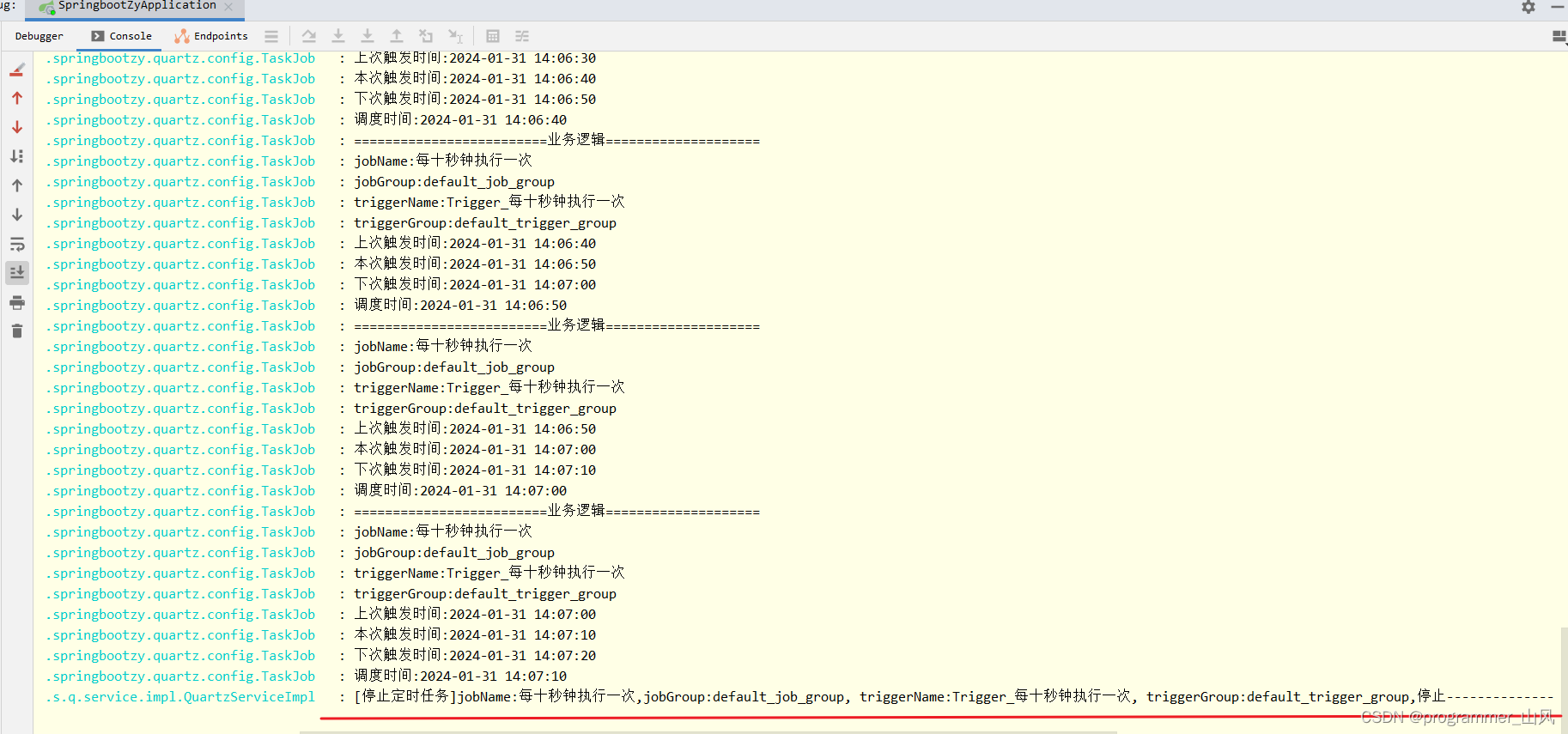Image resolution: width=1568 pixels, height=734 pixels.
Task: Close the SpringbootZyApplication tab
Action: pyautogui.click(x=228, y=7)
